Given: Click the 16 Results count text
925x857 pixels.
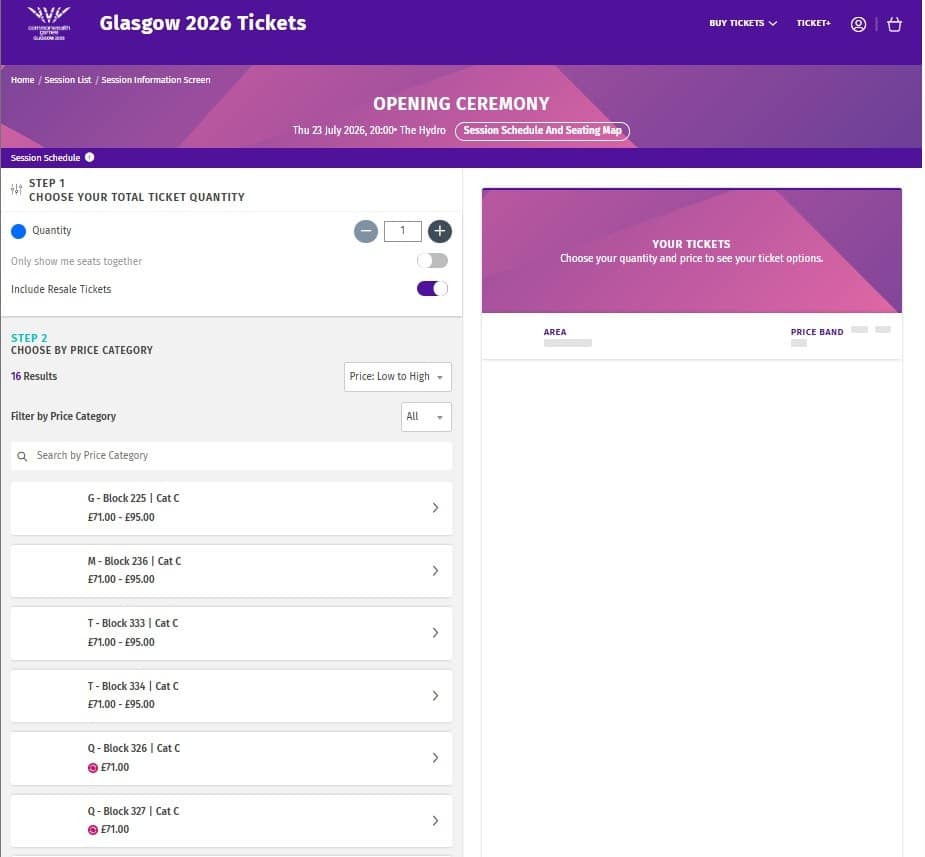Looking at the screenshot, I should tap(34, 376).
